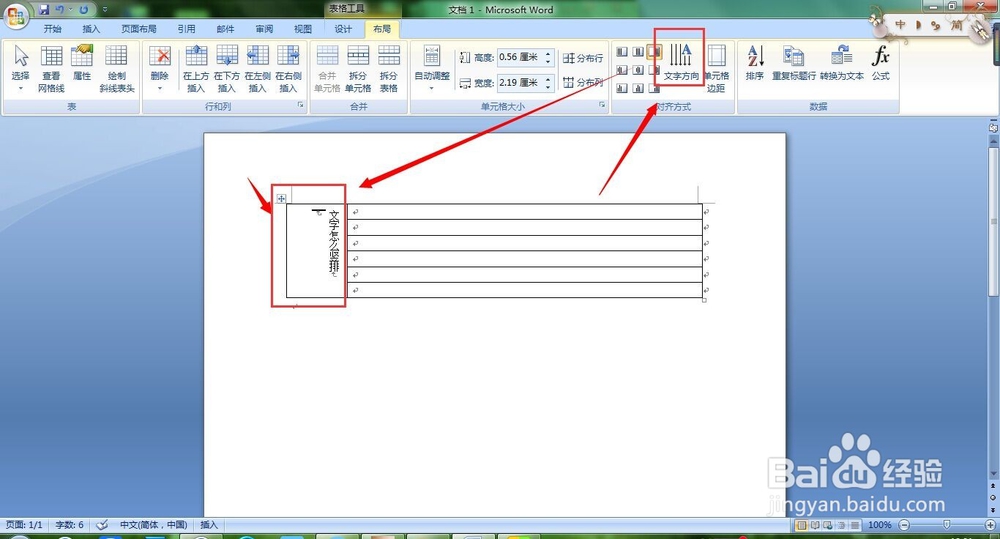The image size is (1000, 539).
Task: Click the 高度 height spinner arrows
Action: (x=548, y=57)
